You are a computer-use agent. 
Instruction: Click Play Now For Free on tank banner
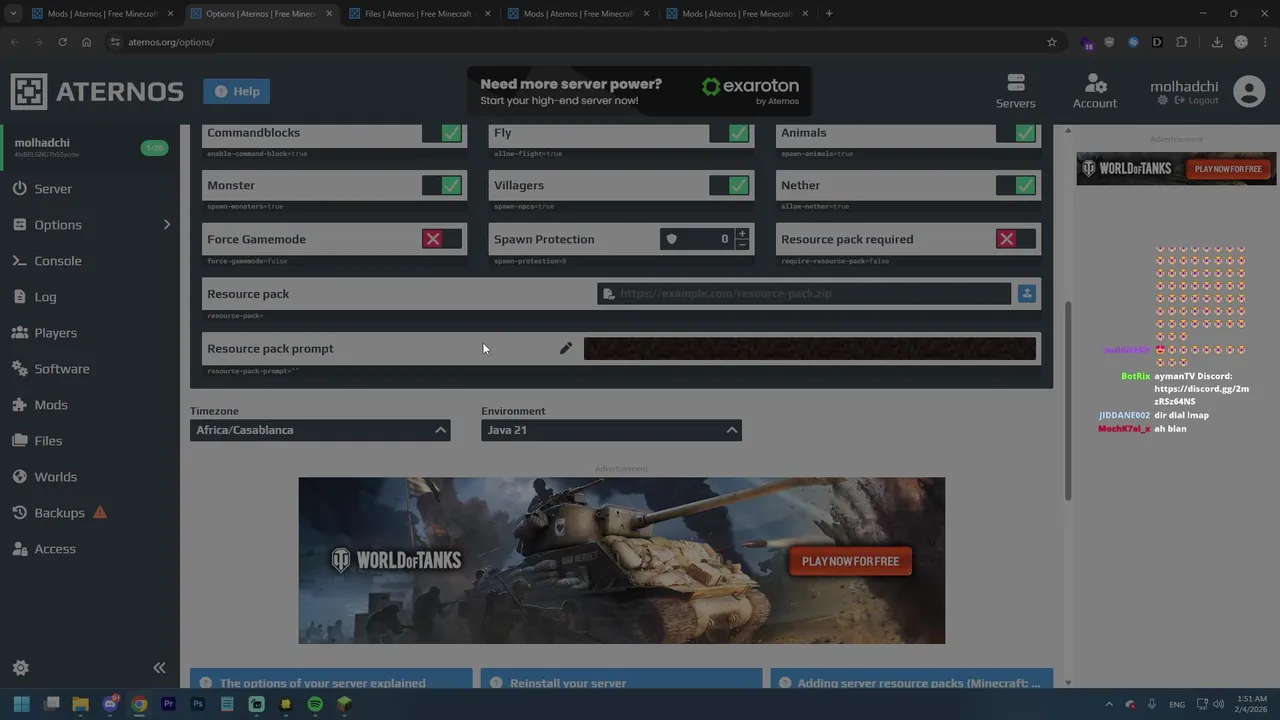click(x=850, y=561)
